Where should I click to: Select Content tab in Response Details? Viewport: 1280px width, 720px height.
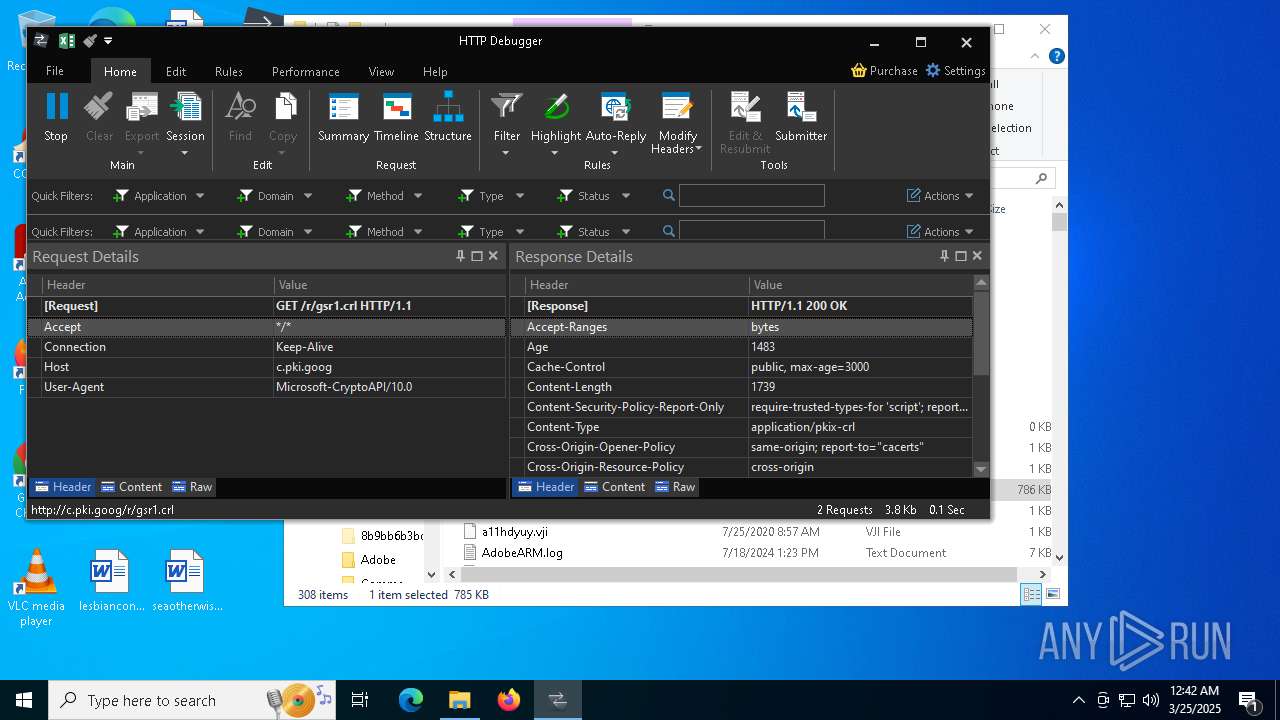pyautogui.click(x=614, y=487)
